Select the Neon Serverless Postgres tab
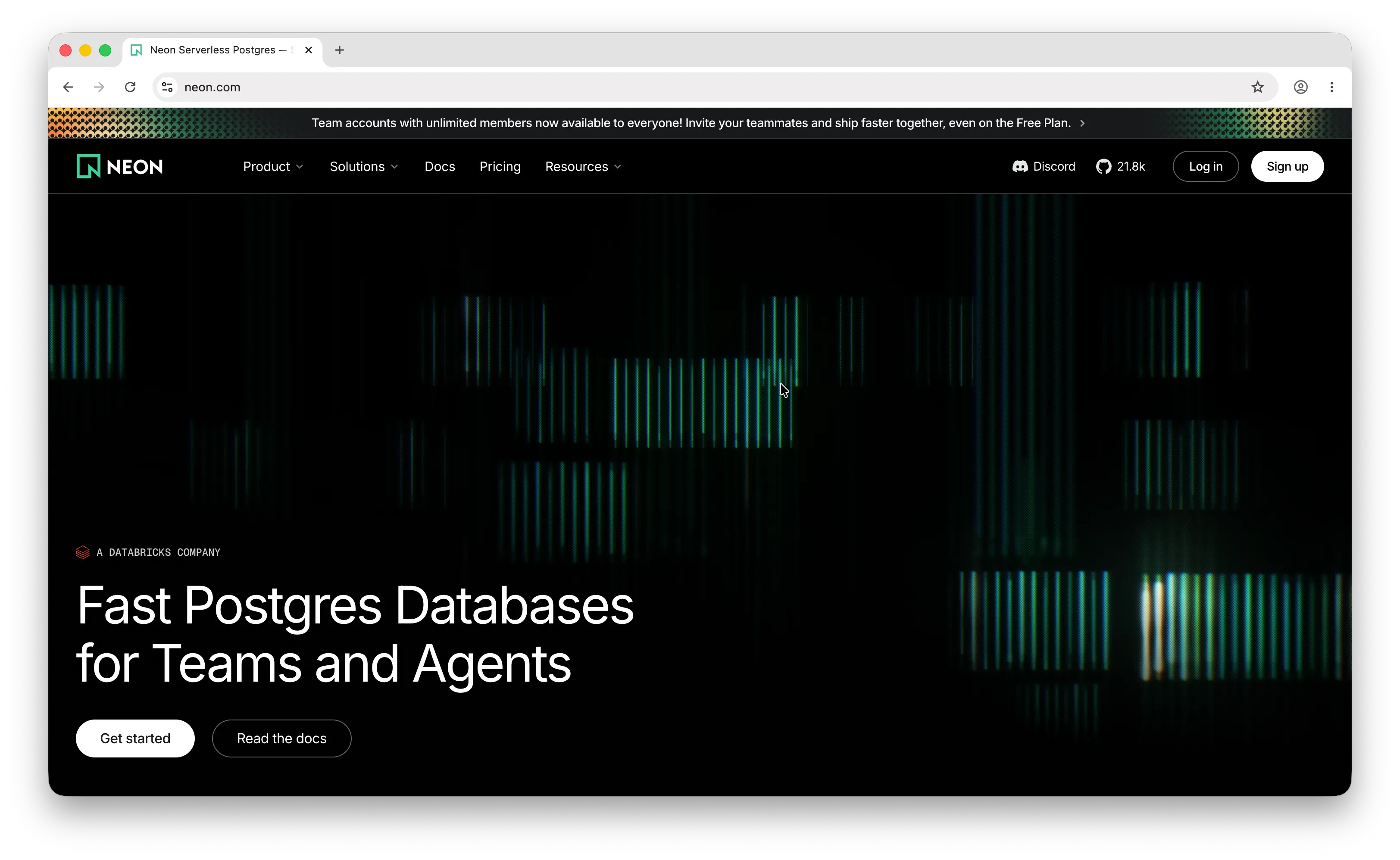 [x=222, y=50]
